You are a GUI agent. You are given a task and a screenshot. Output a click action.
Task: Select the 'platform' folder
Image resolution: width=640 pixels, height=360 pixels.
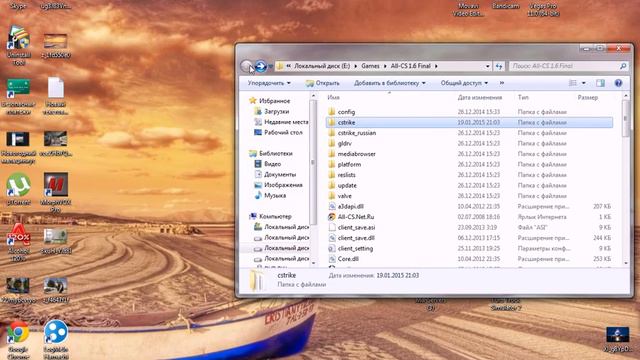pos(349,164)
